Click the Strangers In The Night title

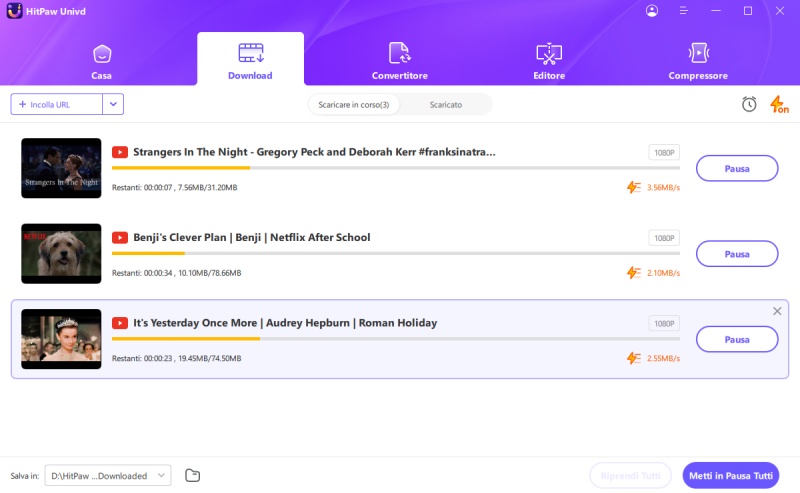[x=314, y=152]
